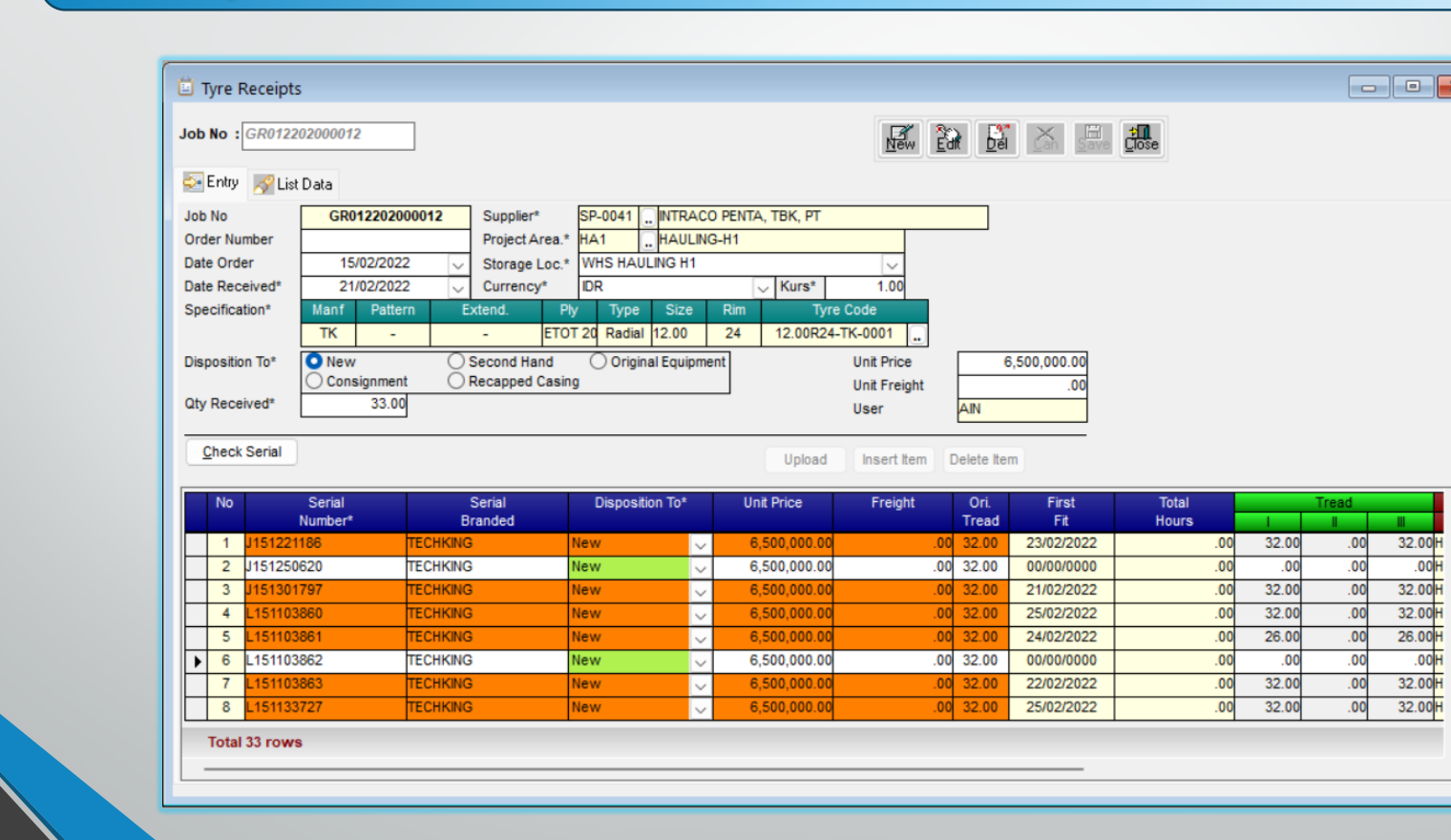Viewport: 1451px width, 840px height.
Task: Expand Disposition dropdown for row 4
Action: (701, 615)
